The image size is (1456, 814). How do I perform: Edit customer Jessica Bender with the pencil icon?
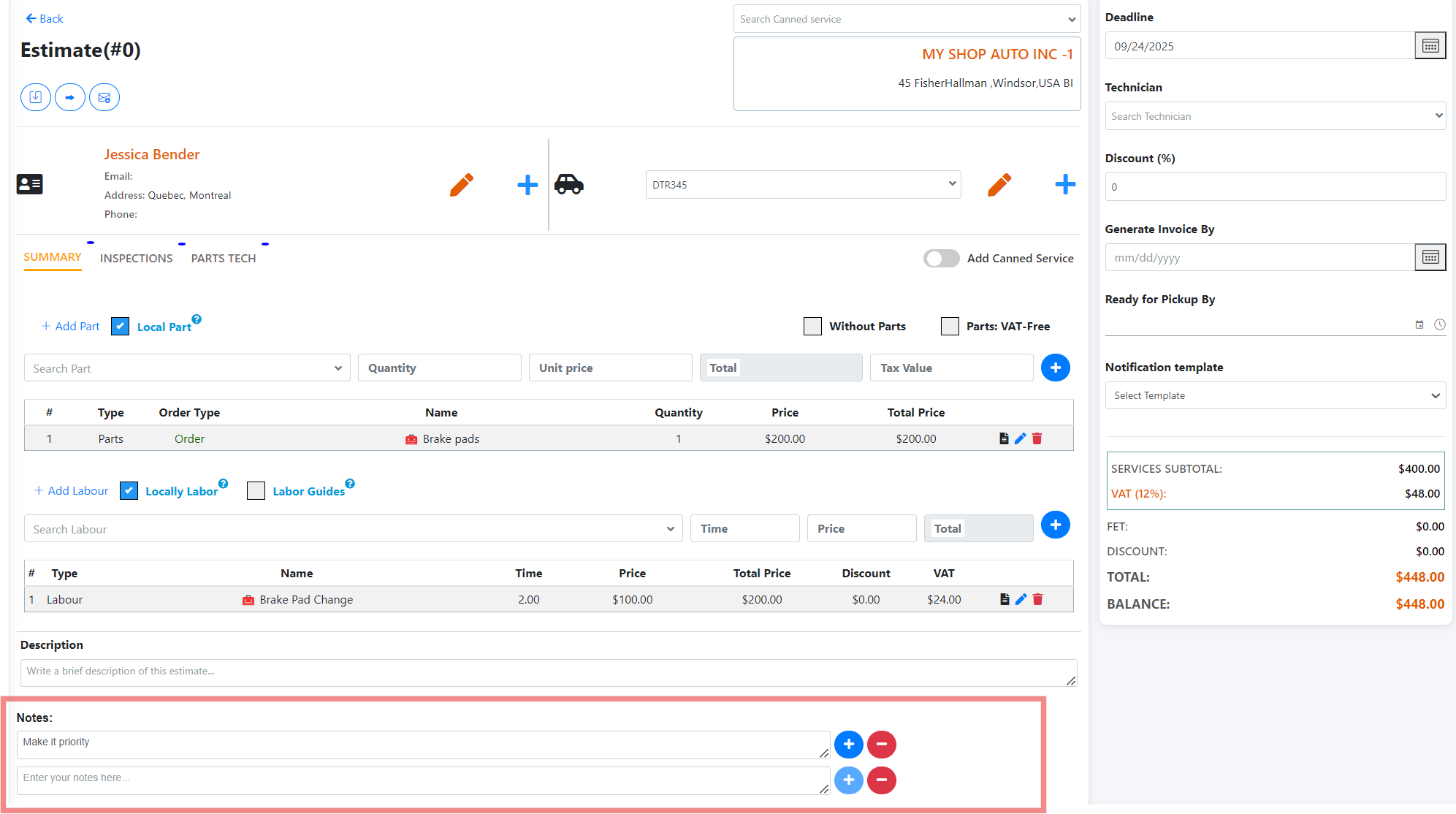point(461,185)
